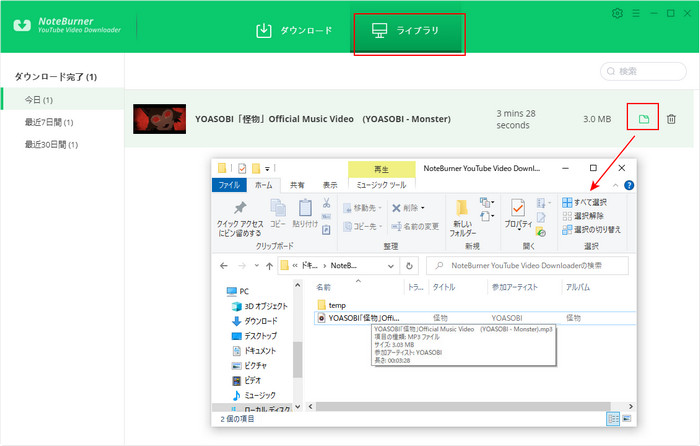Click the history icon in 開く group
The image size is (700, 446).
point(541,232)
